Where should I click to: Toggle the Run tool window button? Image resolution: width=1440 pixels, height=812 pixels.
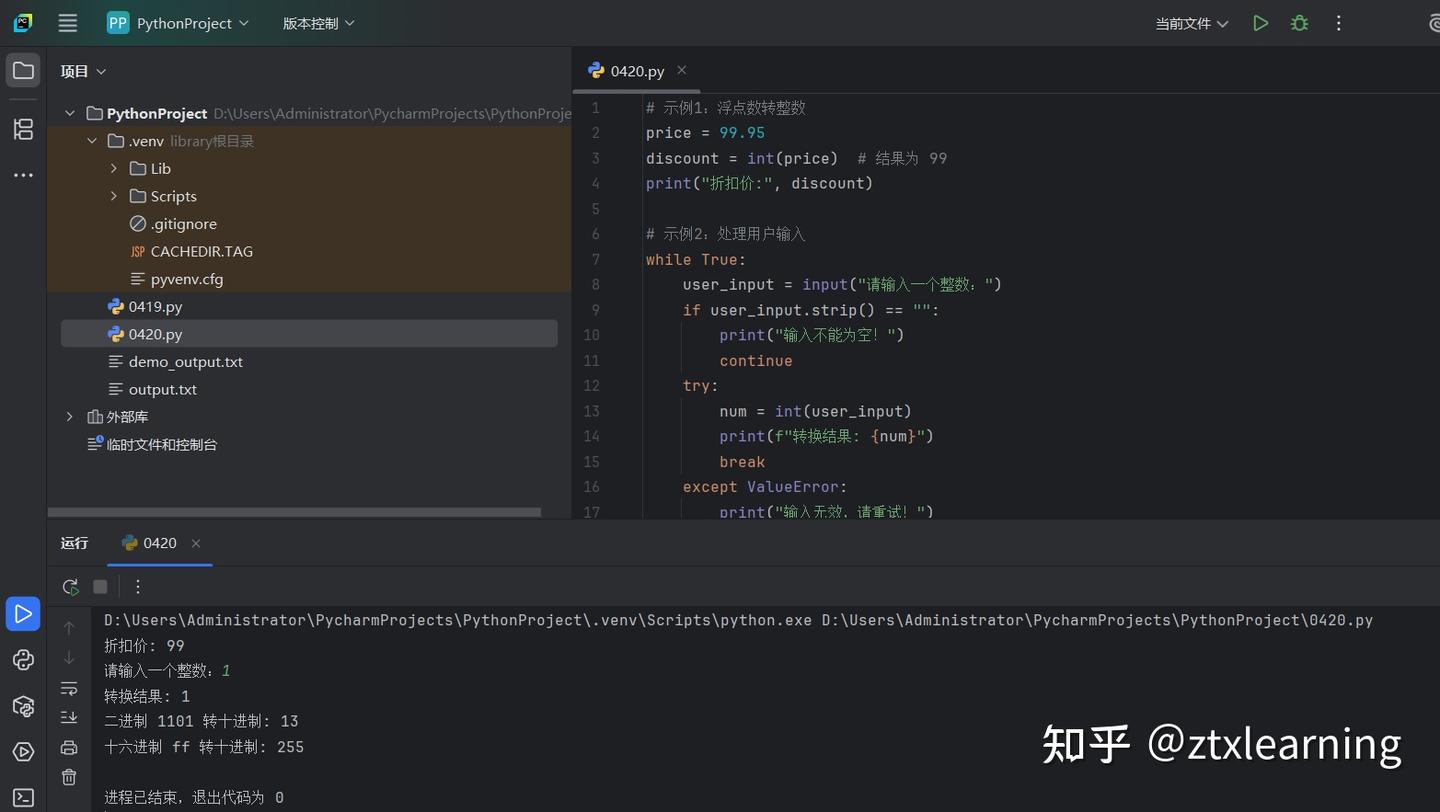click(23, 613)
